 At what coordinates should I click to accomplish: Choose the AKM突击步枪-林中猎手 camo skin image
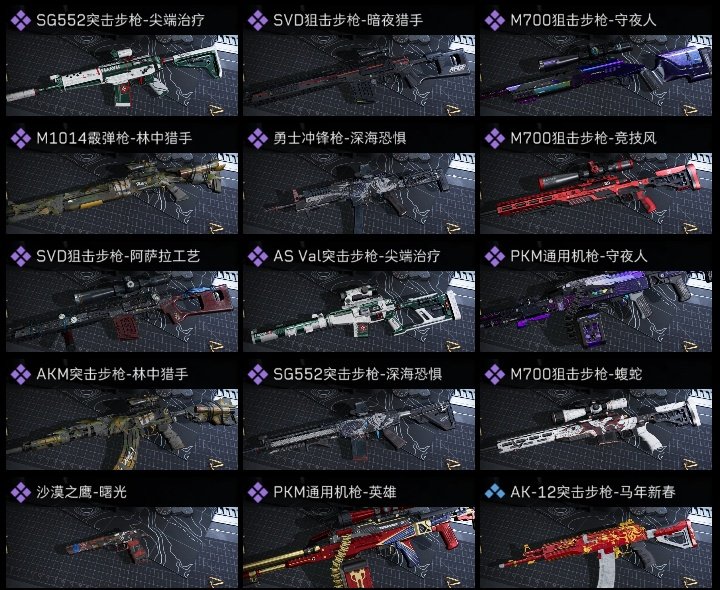pyautogui.click(x=122, y=429)
